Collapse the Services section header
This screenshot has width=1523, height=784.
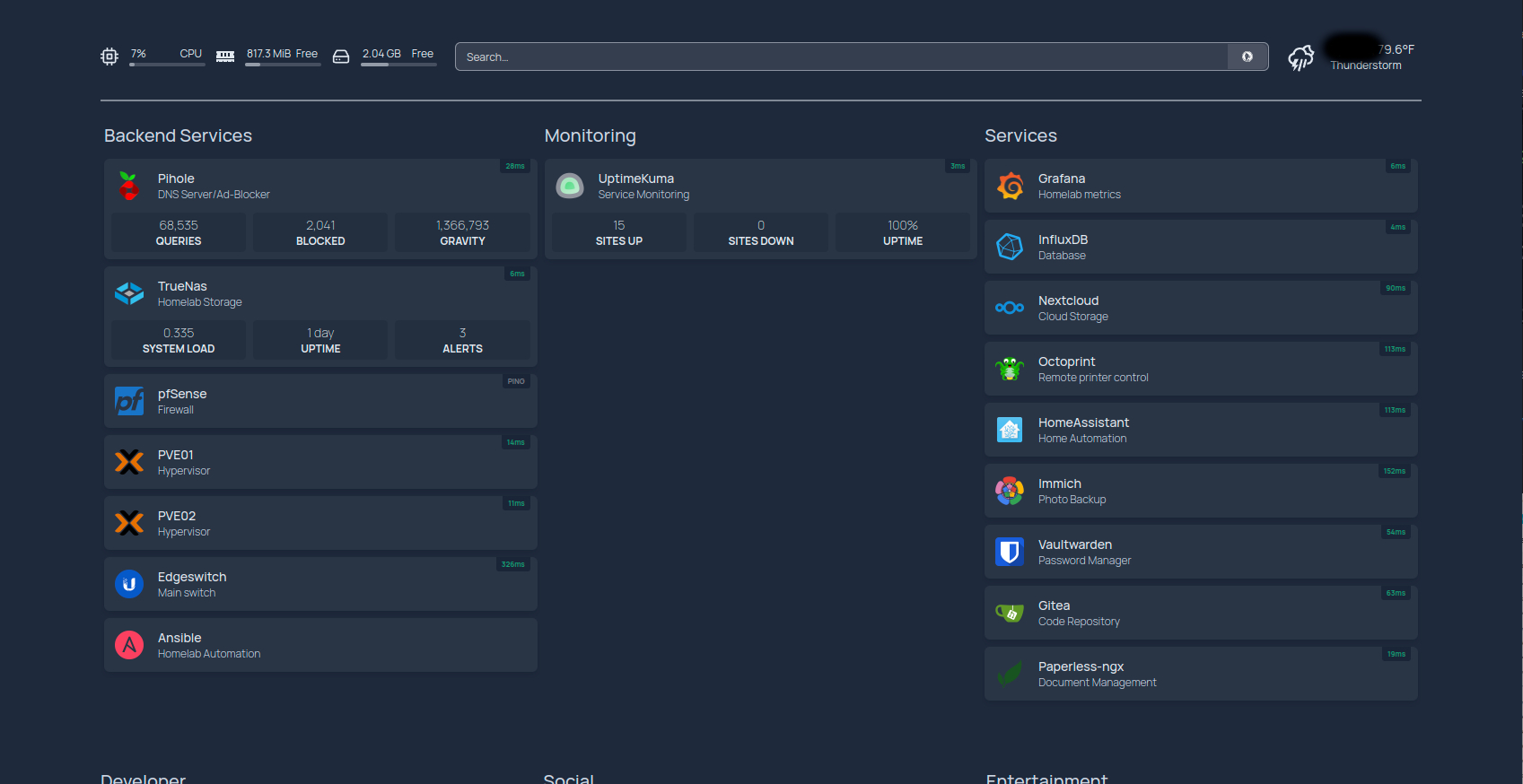[1020, 135]
